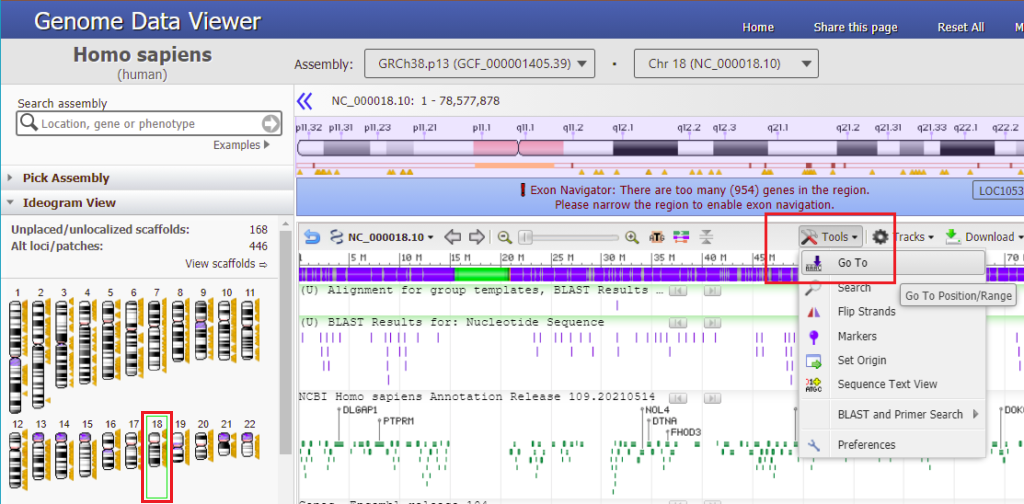Click the greyed collapse arrows icon in toolbar
This screenshot has width=1024, height=504.
706,237
